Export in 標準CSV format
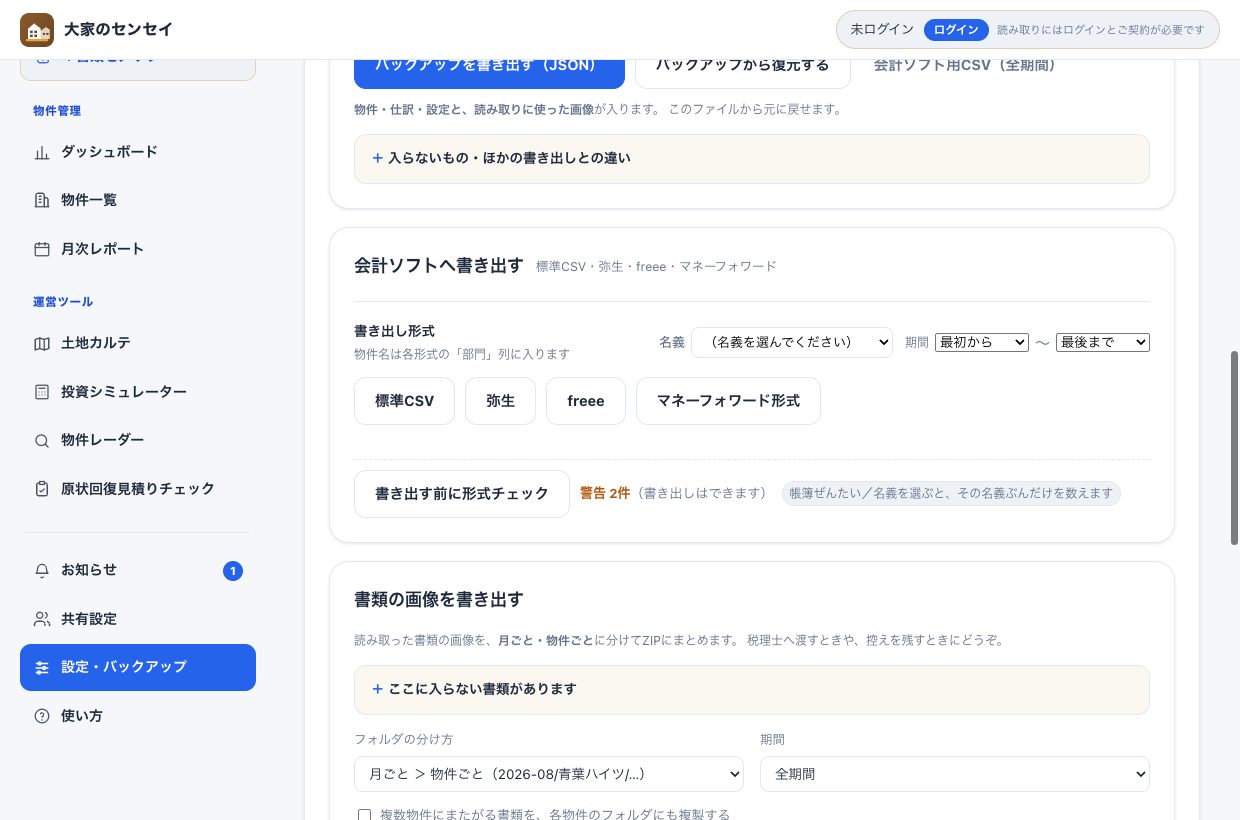 tap(405, 401)
